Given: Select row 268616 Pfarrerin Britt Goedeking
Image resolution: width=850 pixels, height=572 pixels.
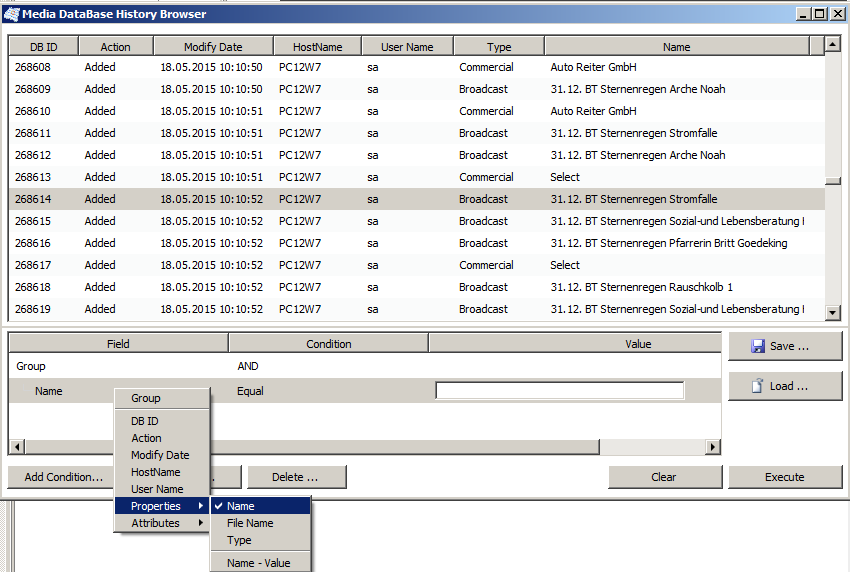Looking at the screenshot, I should pos(417,243).
